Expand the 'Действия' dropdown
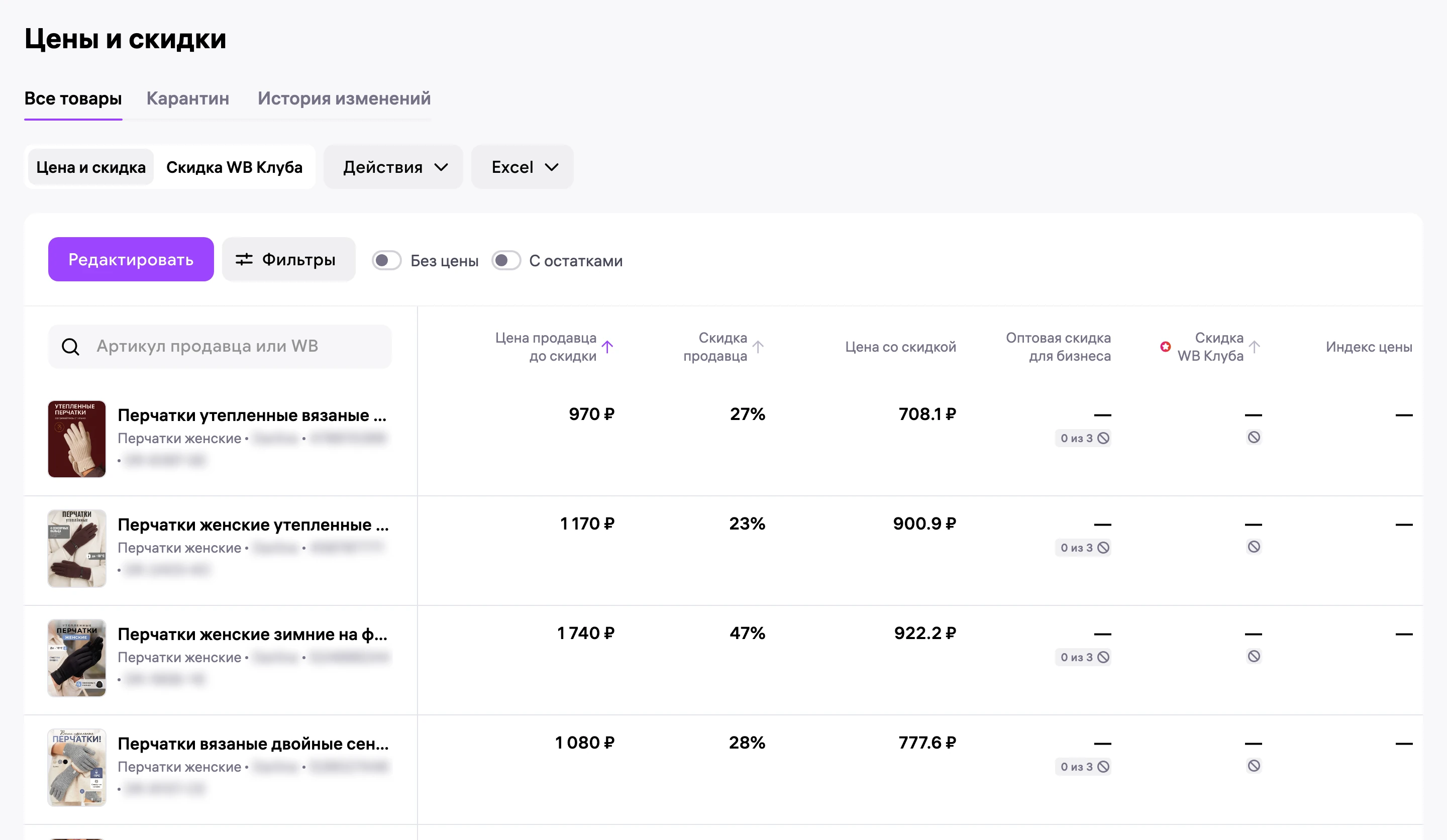The image size is (1447, 840). [393, 167]
